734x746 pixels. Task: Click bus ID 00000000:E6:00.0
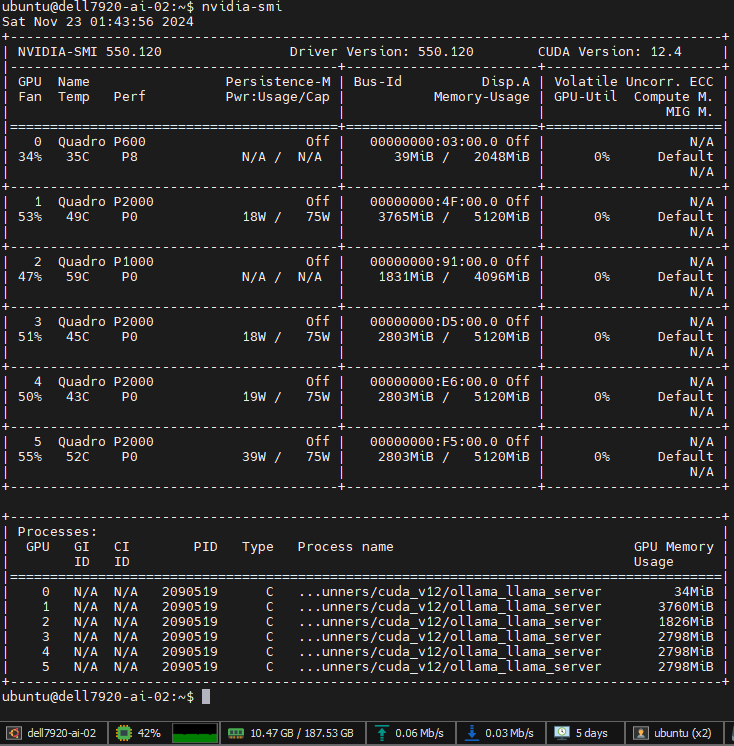click(434, 382)
